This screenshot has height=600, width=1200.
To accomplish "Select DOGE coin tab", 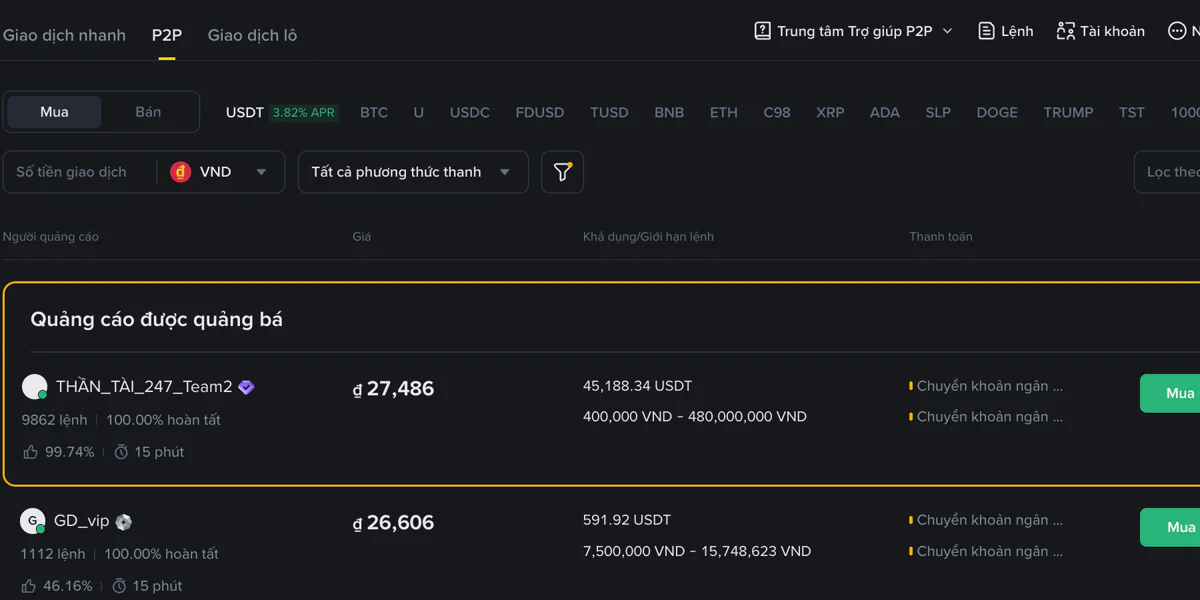I will pyautogui.click(x=997, y=112).
